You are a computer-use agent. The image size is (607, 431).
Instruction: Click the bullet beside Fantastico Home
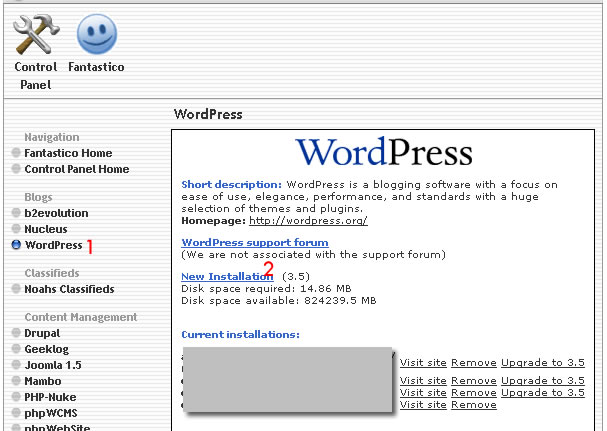click(x=16, y=153)
